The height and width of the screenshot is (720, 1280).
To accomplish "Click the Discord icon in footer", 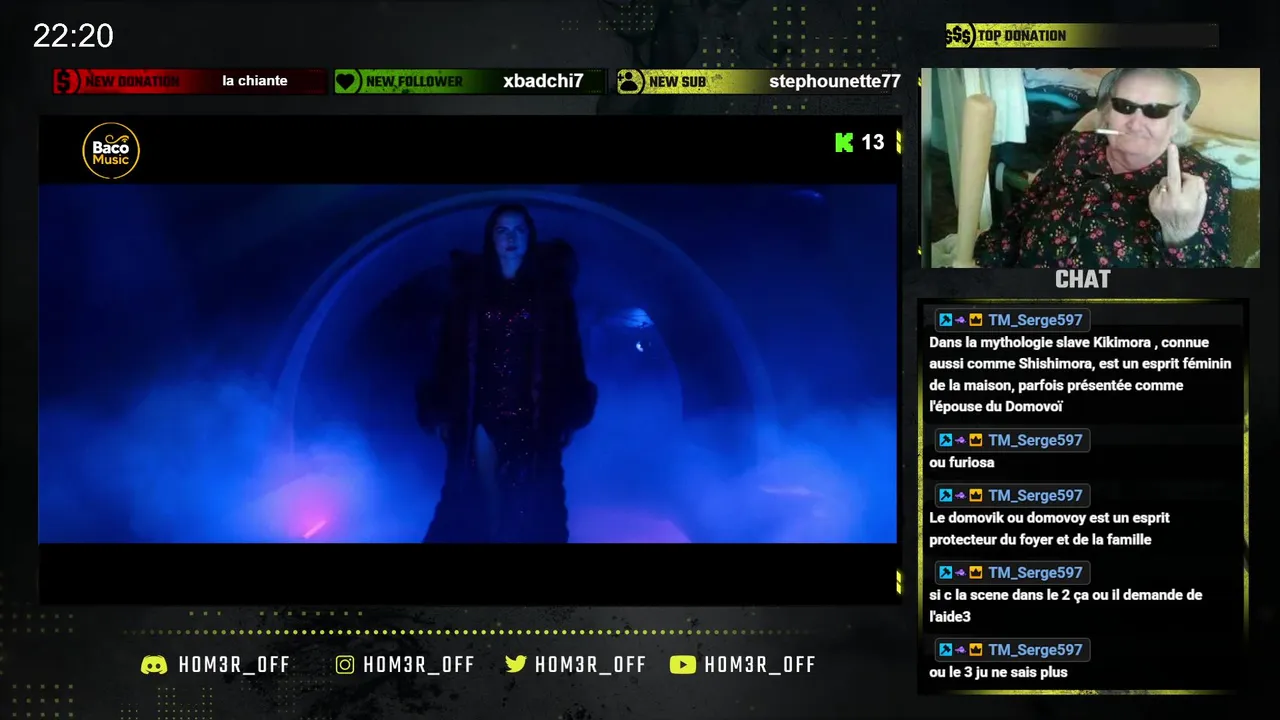I will (x=154, y=665).
